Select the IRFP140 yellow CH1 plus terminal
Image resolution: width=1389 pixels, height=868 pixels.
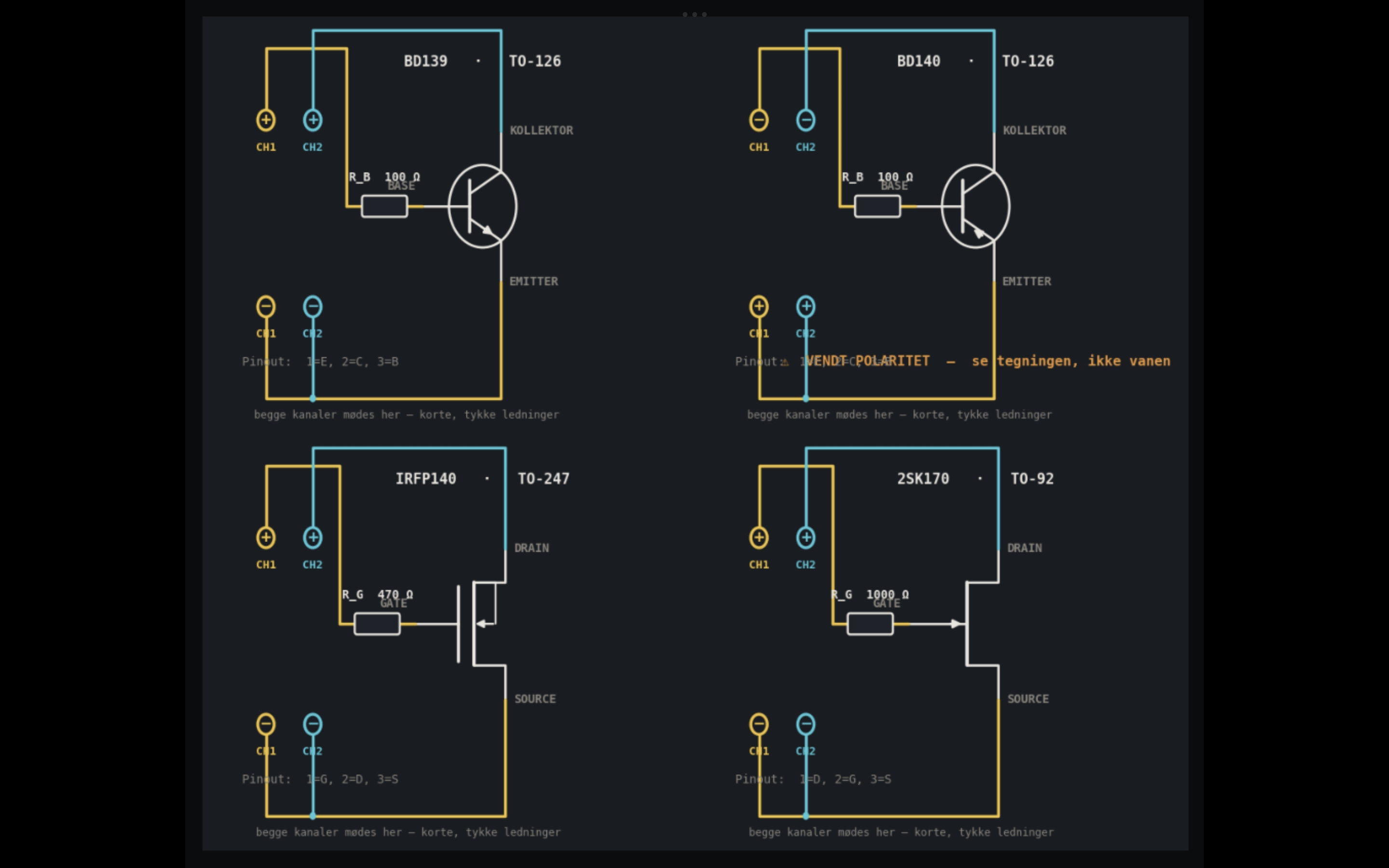click(266, 537)
